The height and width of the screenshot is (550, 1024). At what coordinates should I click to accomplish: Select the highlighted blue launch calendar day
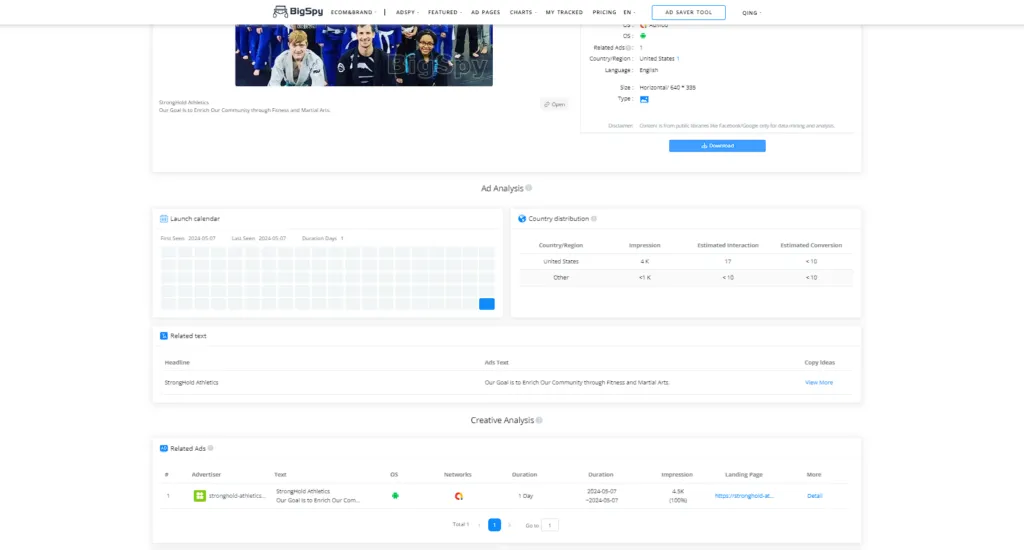pos(487,304)
